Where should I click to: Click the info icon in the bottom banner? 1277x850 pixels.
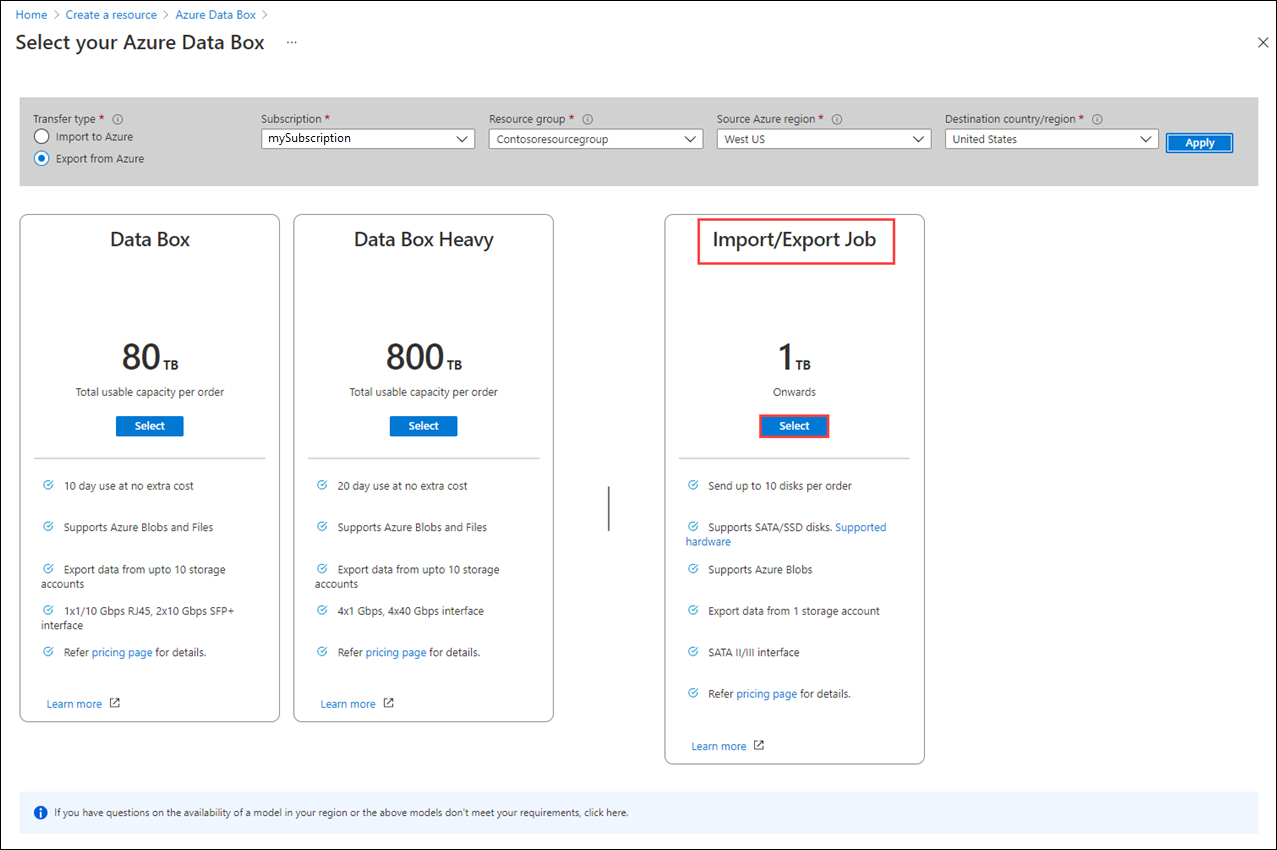pyautogui.click(x=39, y=812)
